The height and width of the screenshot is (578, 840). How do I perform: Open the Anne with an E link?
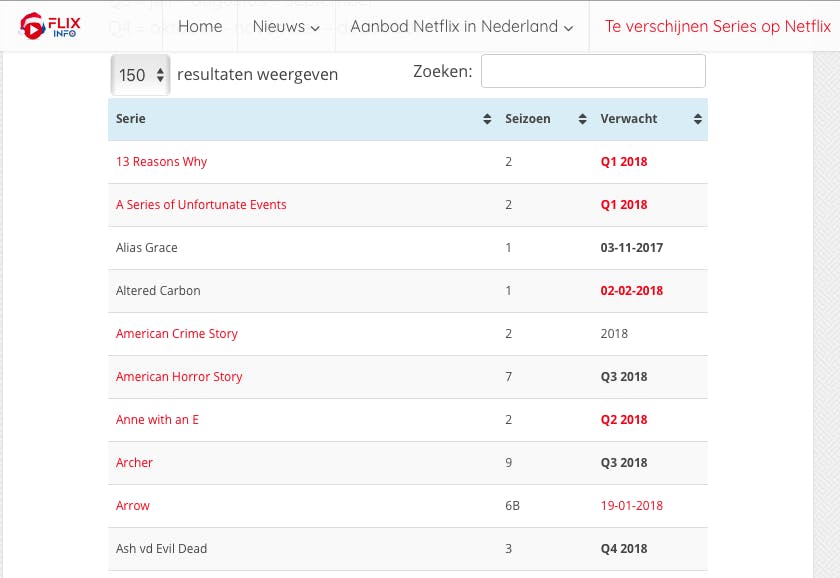pos(157,420)
